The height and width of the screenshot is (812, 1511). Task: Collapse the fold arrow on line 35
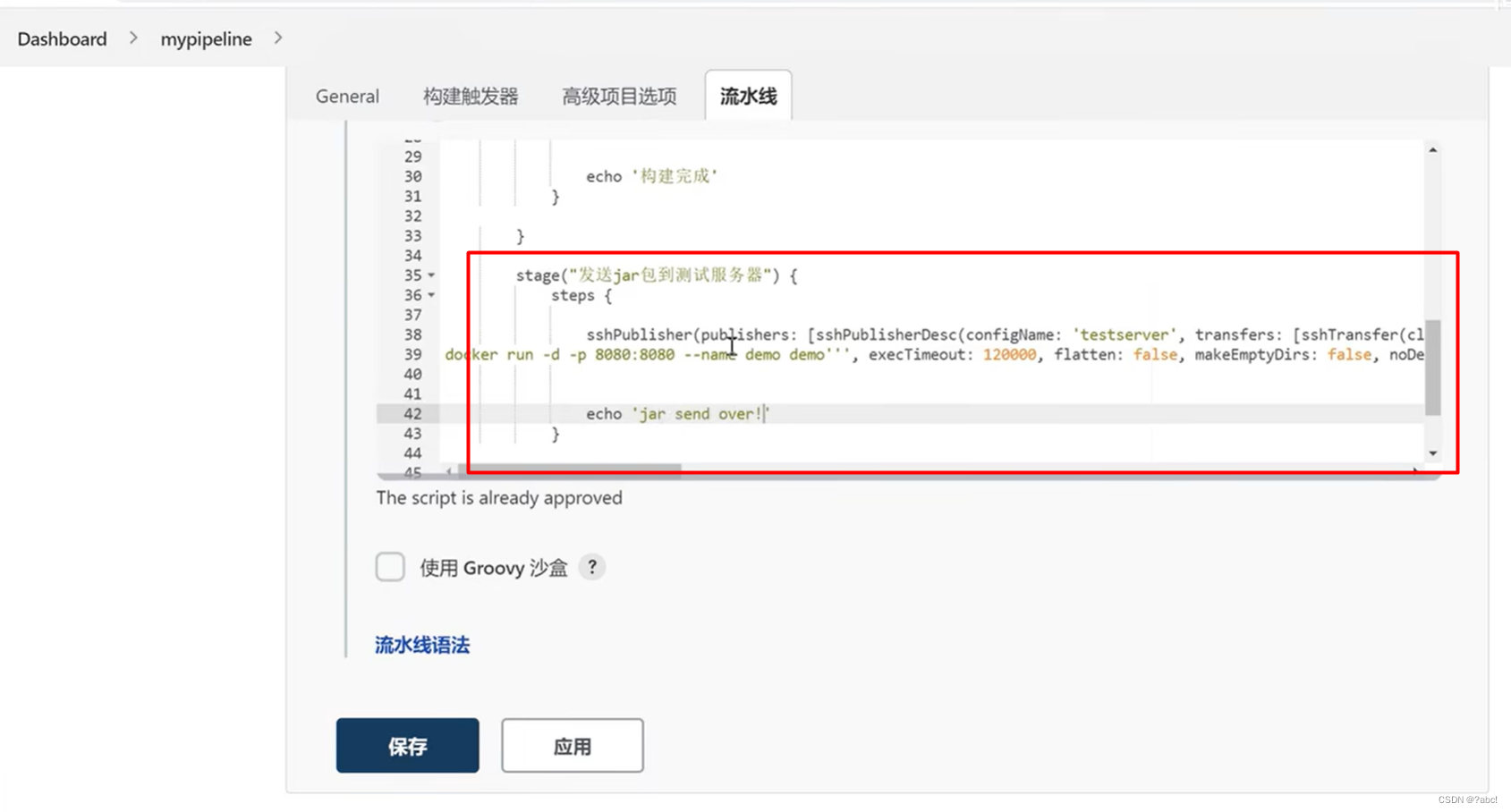431,275
